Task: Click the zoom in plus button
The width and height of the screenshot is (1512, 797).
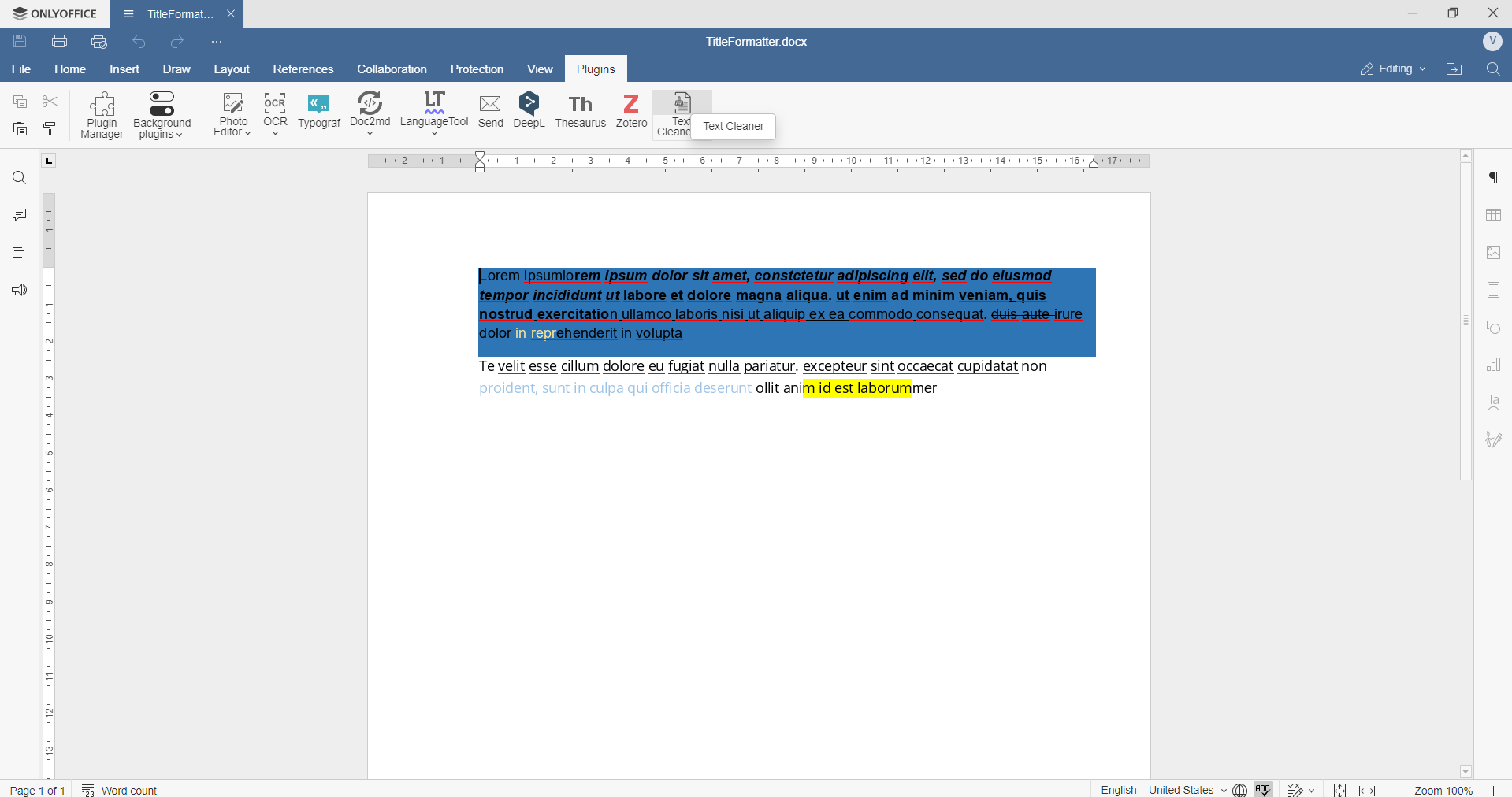Action: [1493, 790]
